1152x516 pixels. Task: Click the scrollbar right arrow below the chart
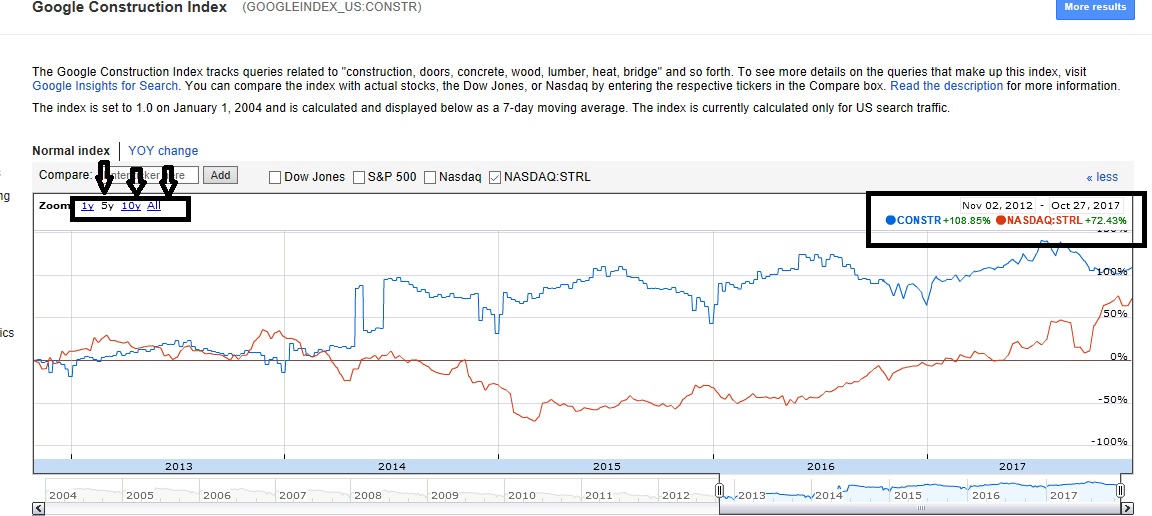pos(1126,508)
